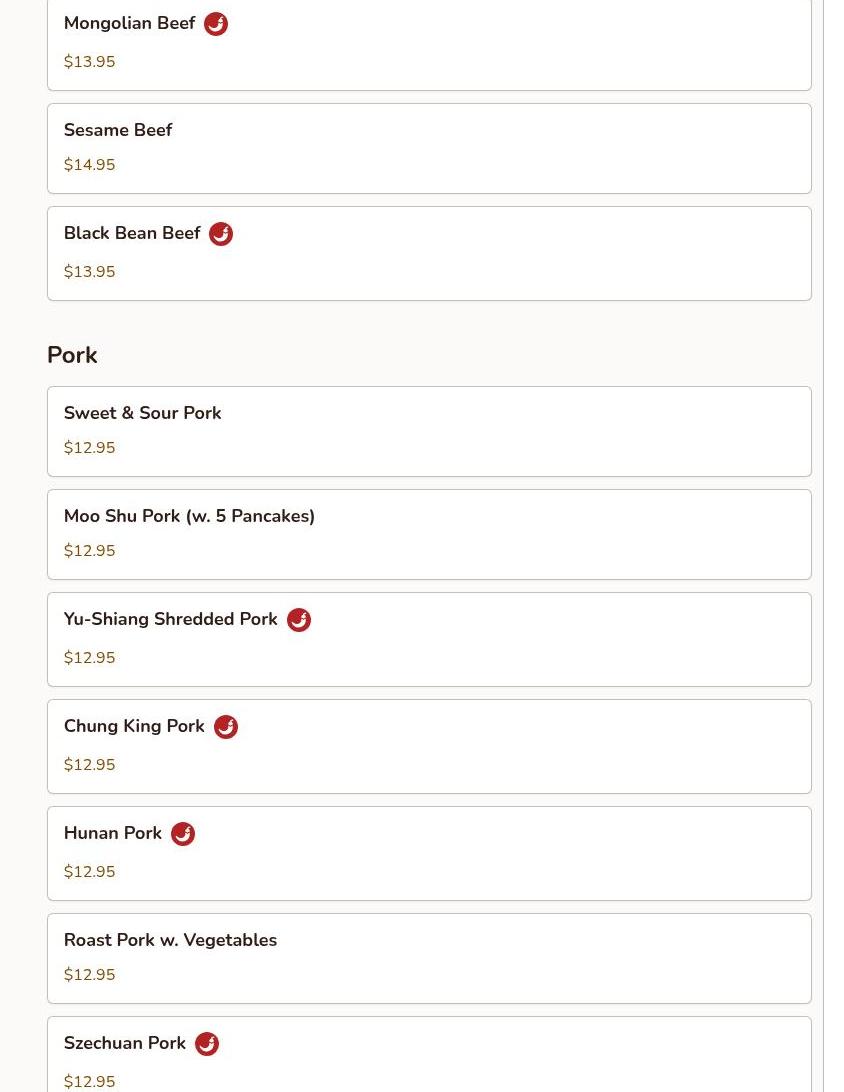Click the $14.95 Sesame Beef price
Screen dimensions: 844x1092
click(89, 165)
